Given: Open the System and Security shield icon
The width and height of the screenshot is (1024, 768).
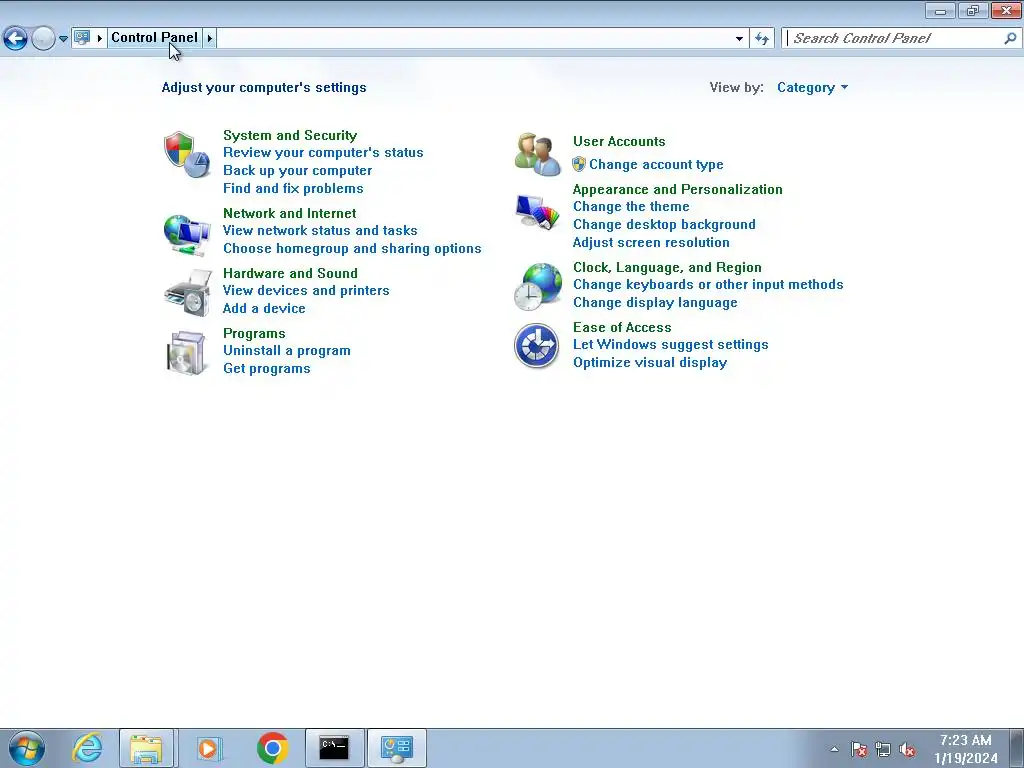Looking at the screenshot, I should (x=187, y=154).
